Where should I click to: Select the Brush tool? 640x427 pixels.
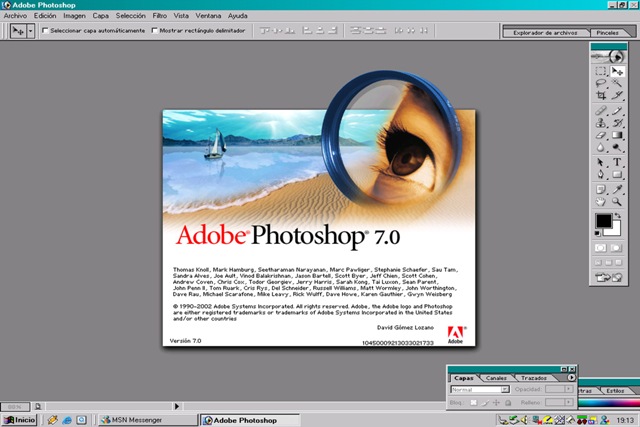[617, 111]
